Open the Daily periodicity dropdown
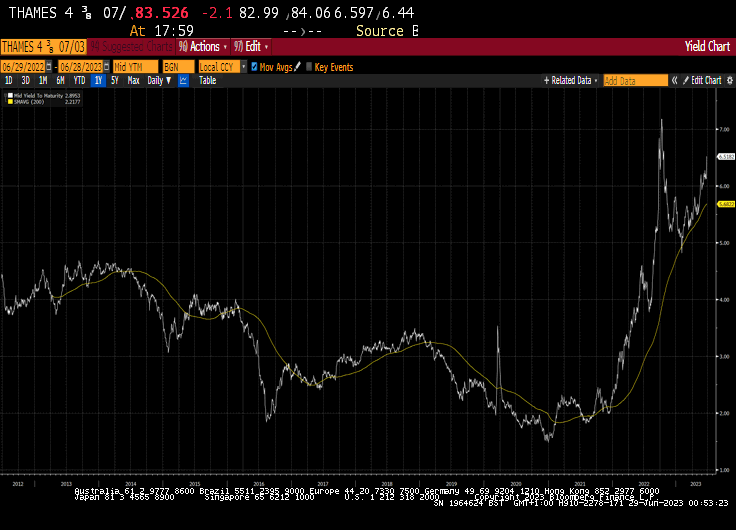Viewport: 736px width, 530px height. pyautogui.click(x=159, y=81)
